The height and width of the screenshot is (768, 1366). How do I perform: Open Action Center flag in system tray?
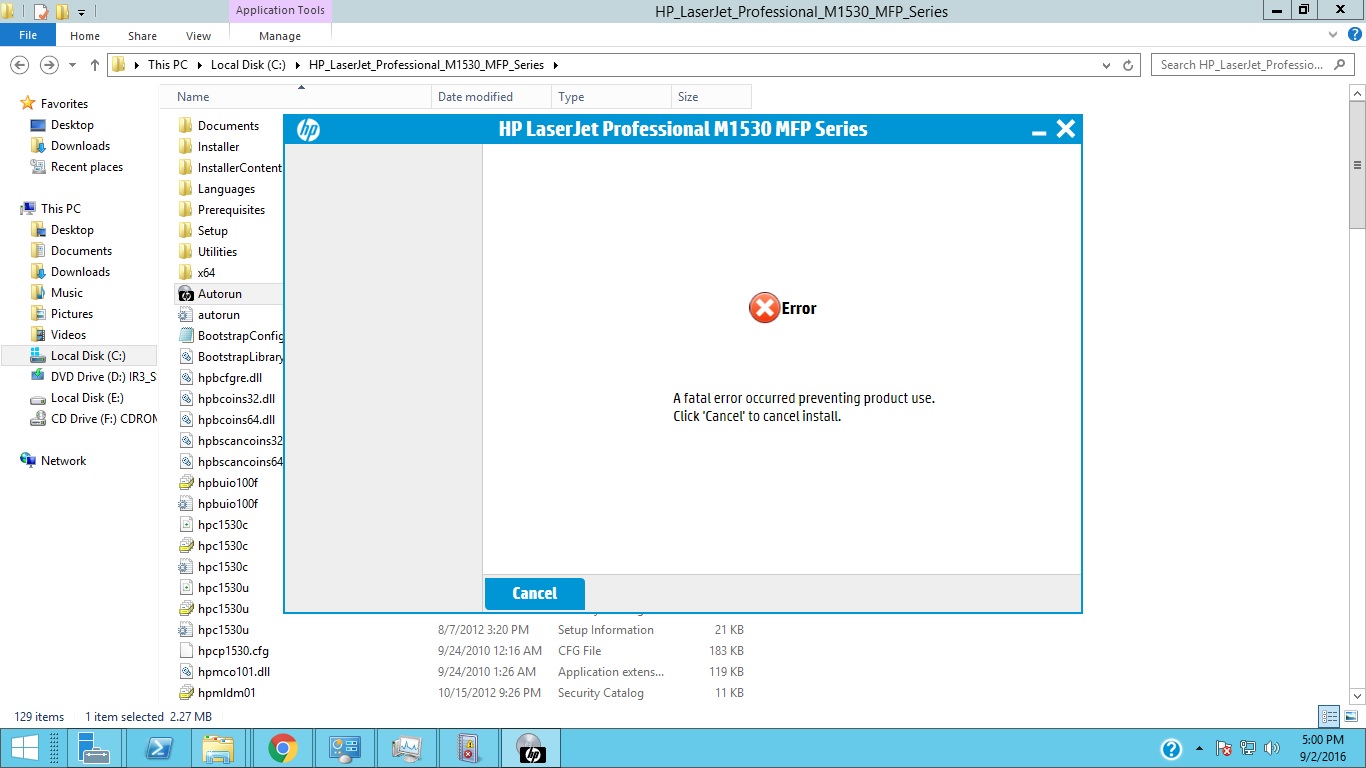point(1223,748)
